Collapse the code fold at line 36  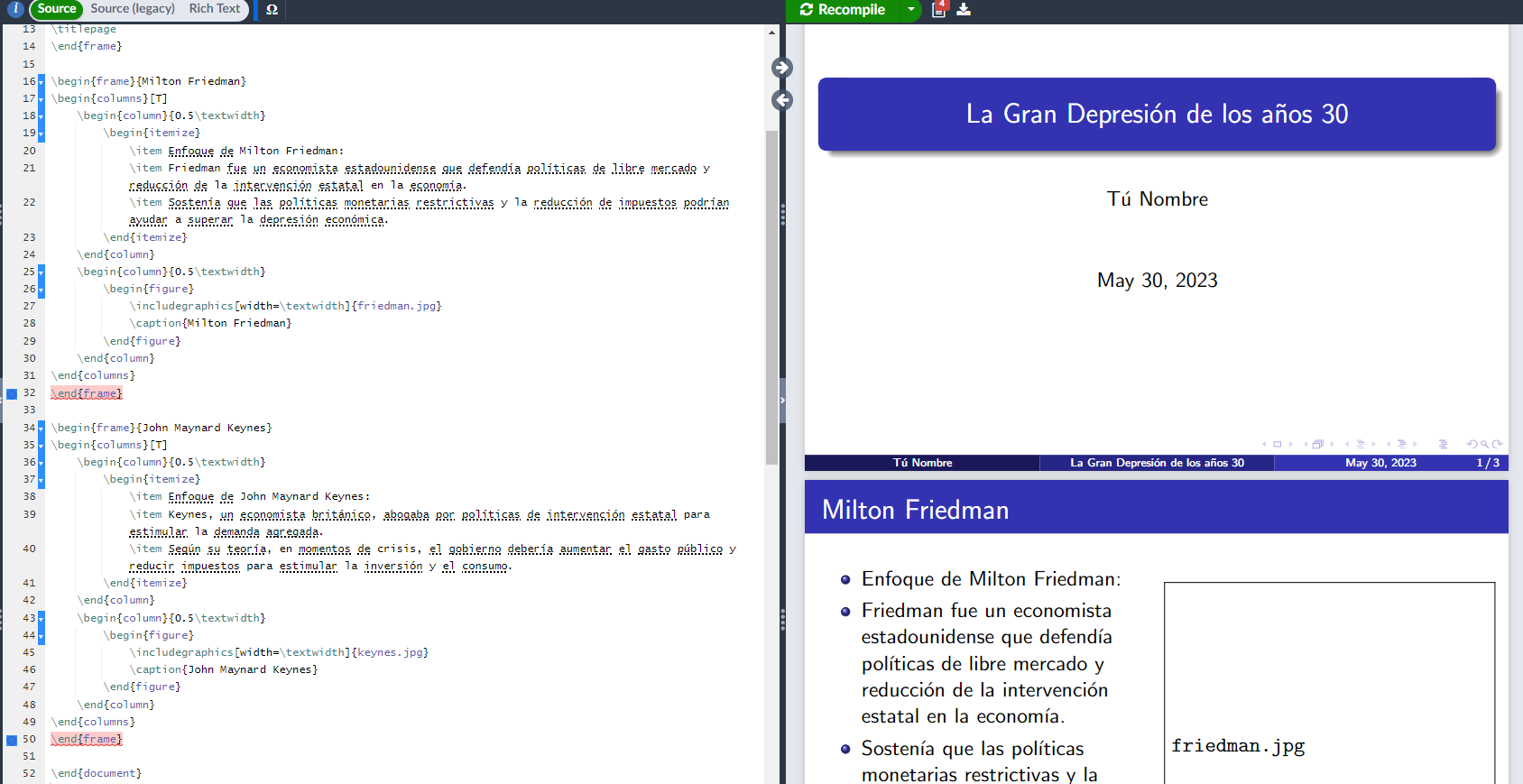[41, 463]
